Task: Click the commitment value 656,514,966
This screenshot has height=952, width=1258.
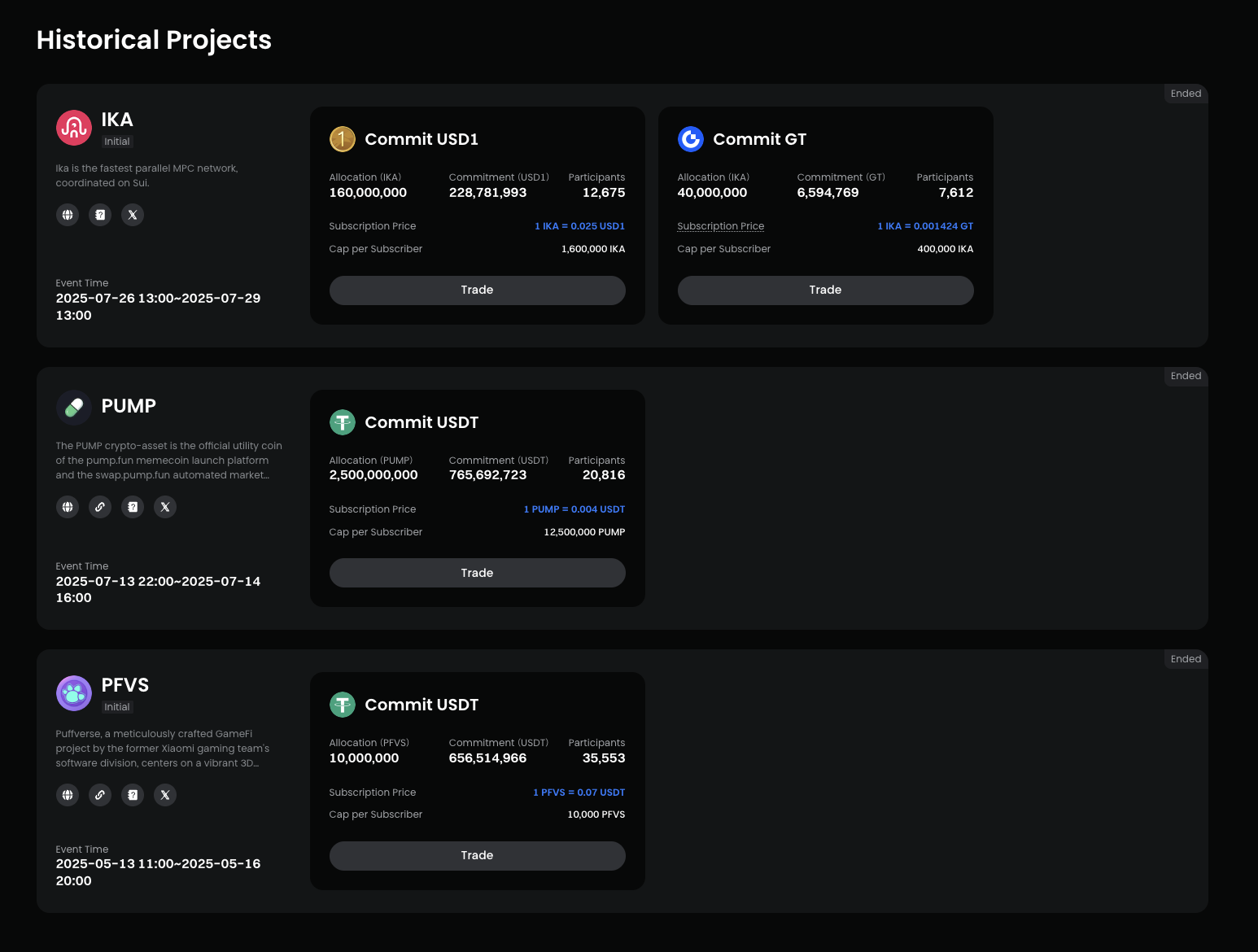Action: click(x=488, y=758)
